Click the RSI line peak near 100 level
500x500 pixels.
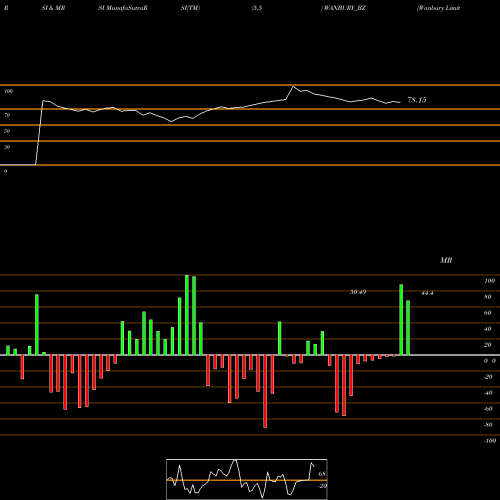[293, 87]
